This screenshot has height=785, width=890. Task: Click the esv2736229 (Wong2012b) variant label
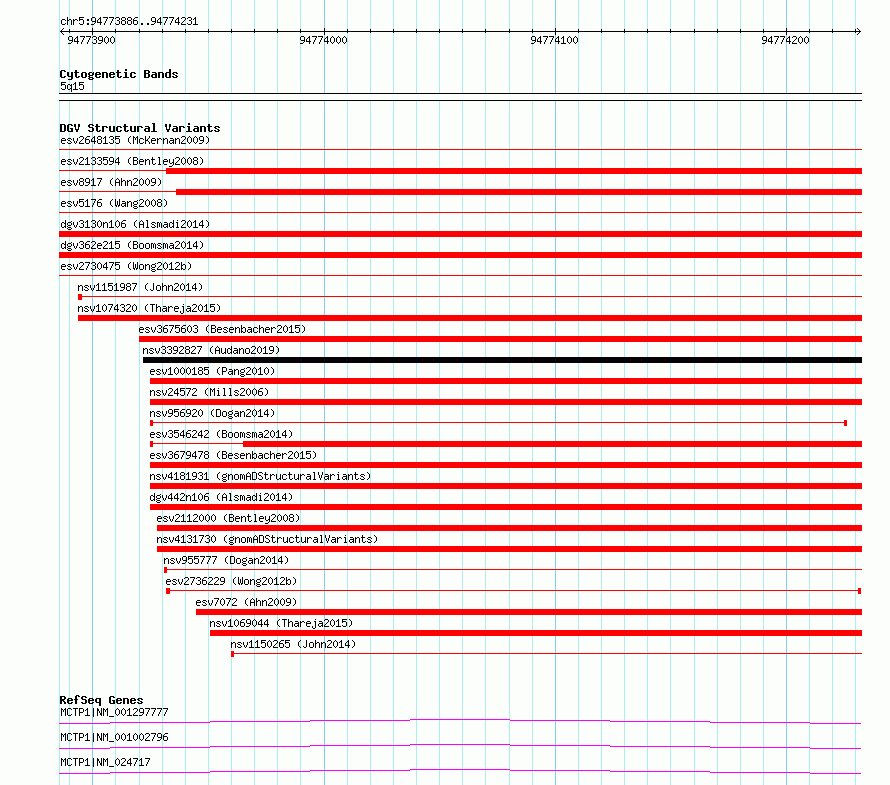pos(232,581)
